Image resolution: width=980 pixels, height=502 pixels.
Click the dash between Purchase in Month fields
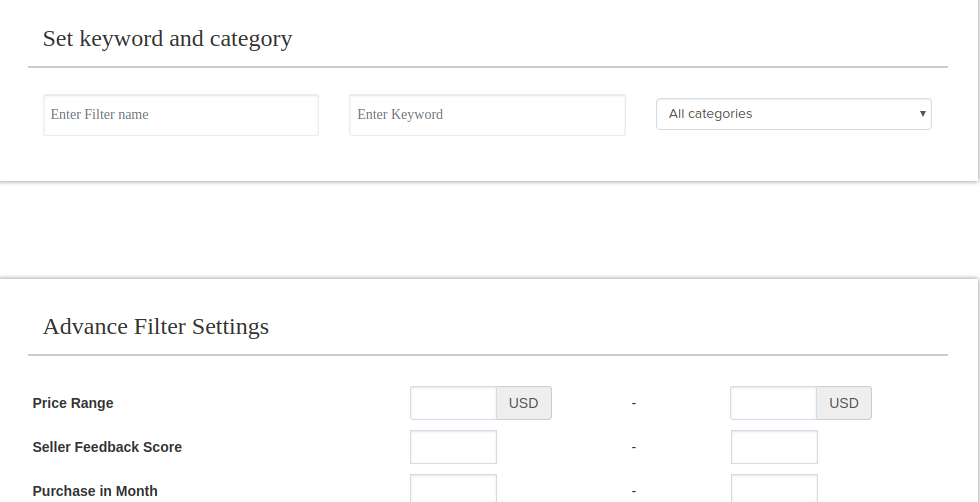pos(634,491)
